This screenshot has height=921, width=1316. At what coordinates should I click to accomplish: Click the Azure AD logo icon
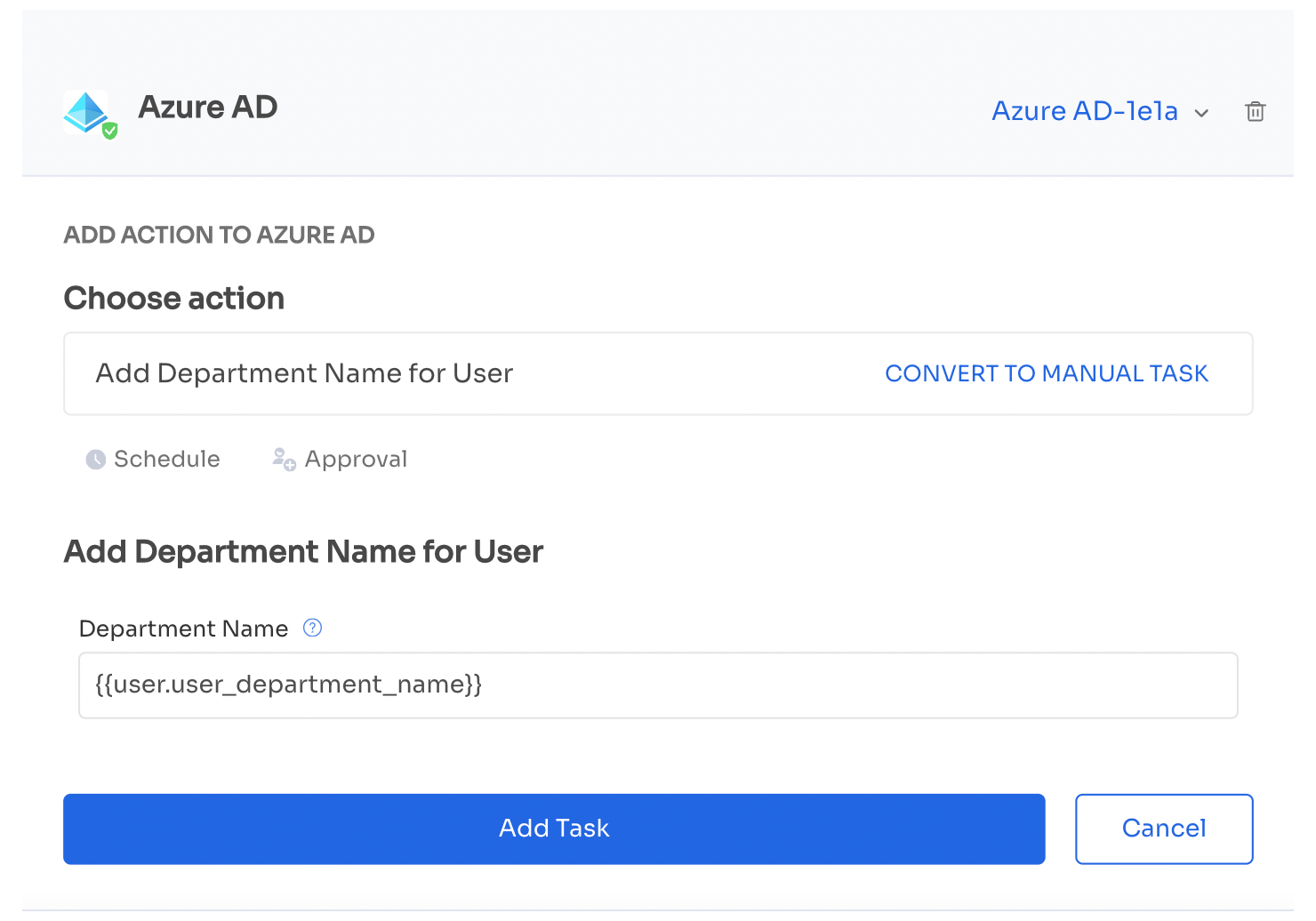point(87,113)
